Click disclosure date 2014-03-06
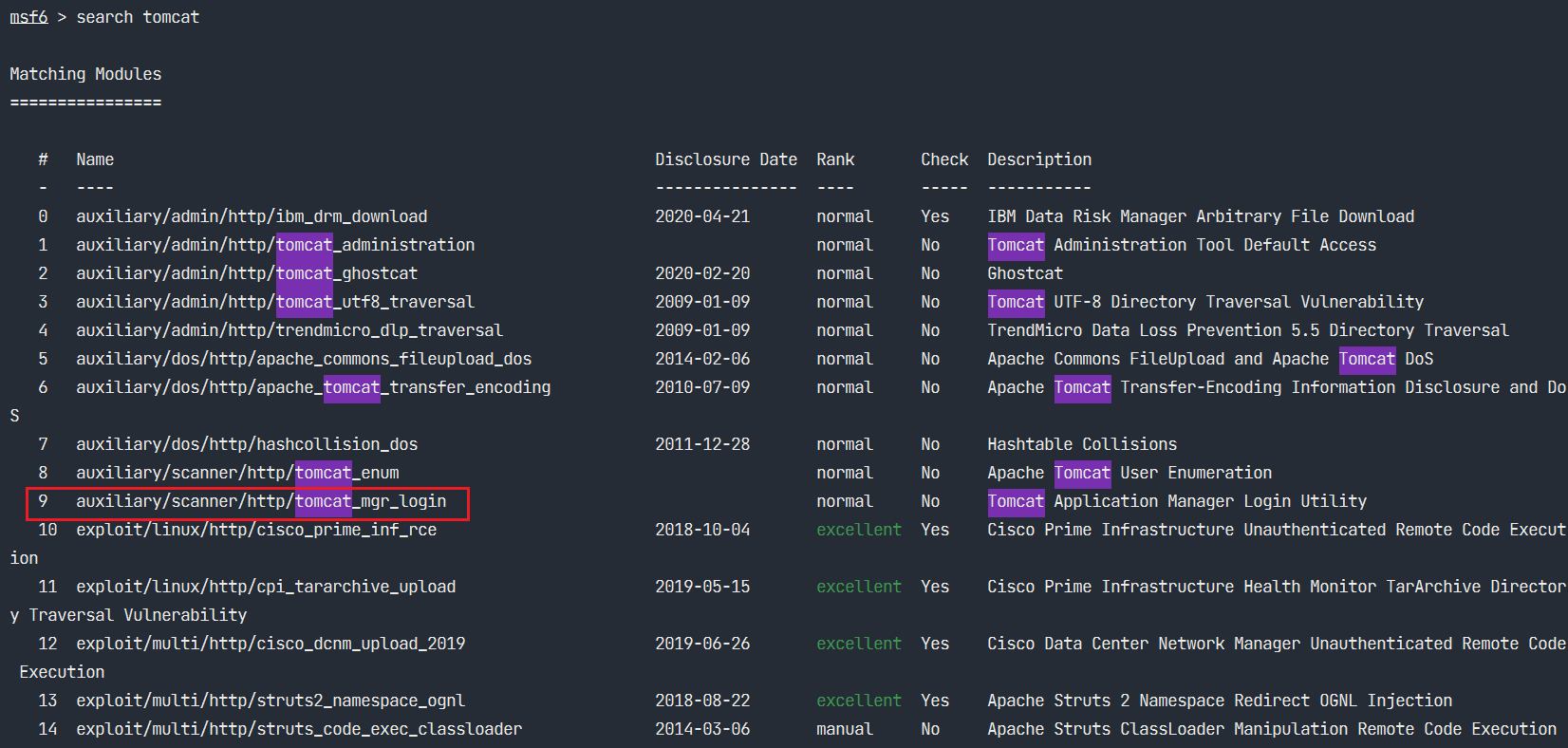 [x=702, y=729]
